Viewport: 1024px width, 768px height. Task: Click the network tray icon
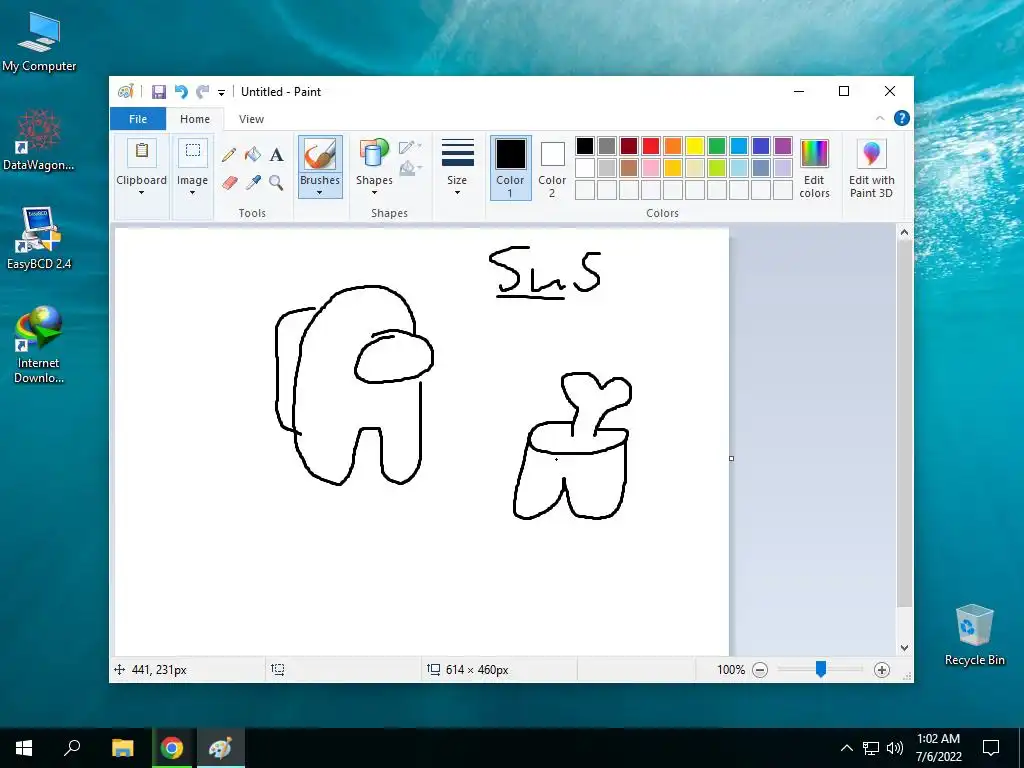click(x=871, y=748)
